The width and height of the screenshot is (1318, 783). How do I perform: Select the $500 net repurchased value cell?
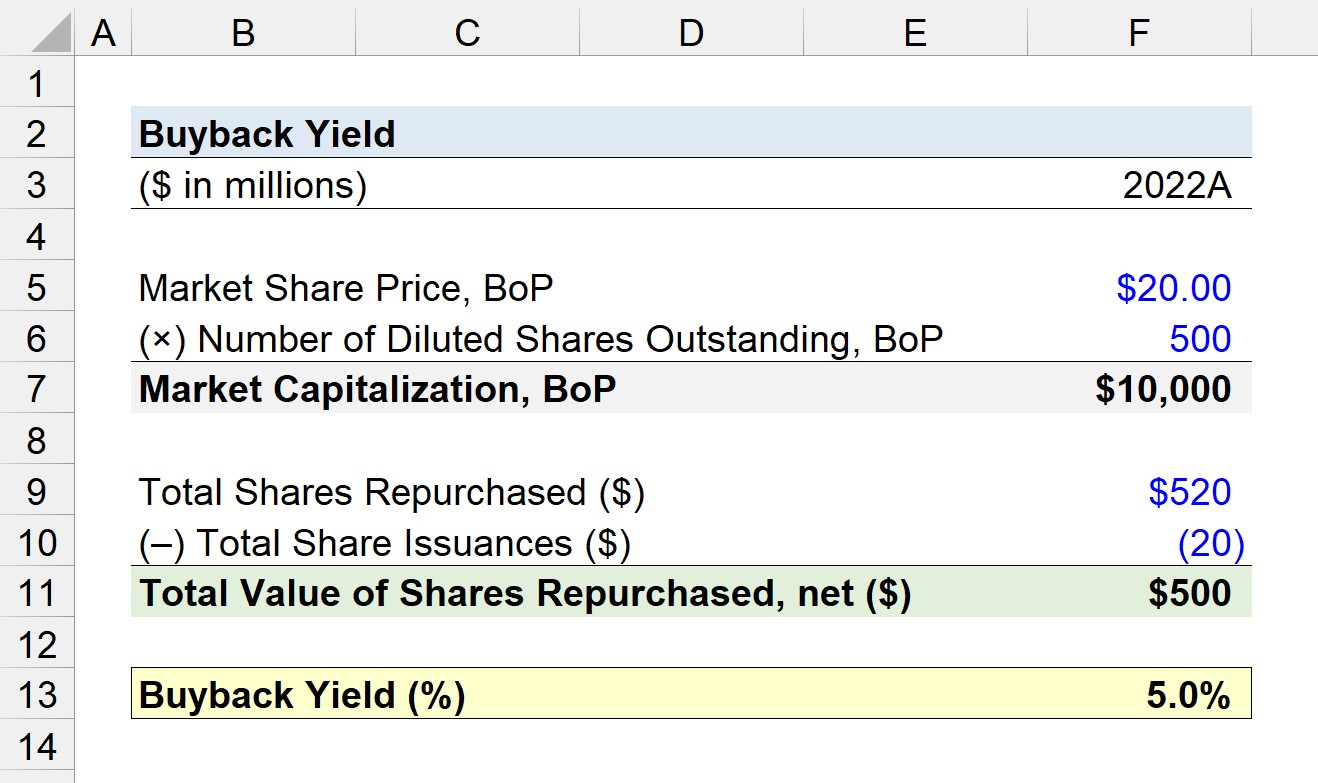tap(1139, 592)
